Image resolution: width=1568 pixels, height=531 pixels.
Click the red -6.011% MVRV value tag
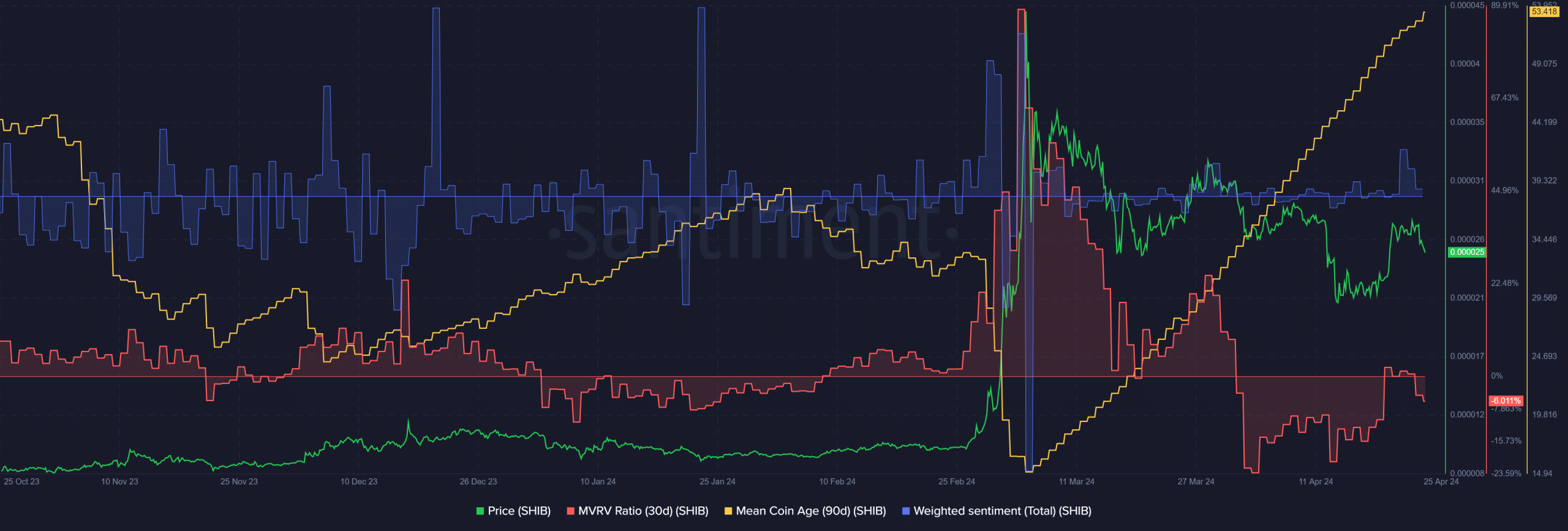[1506, 401]
